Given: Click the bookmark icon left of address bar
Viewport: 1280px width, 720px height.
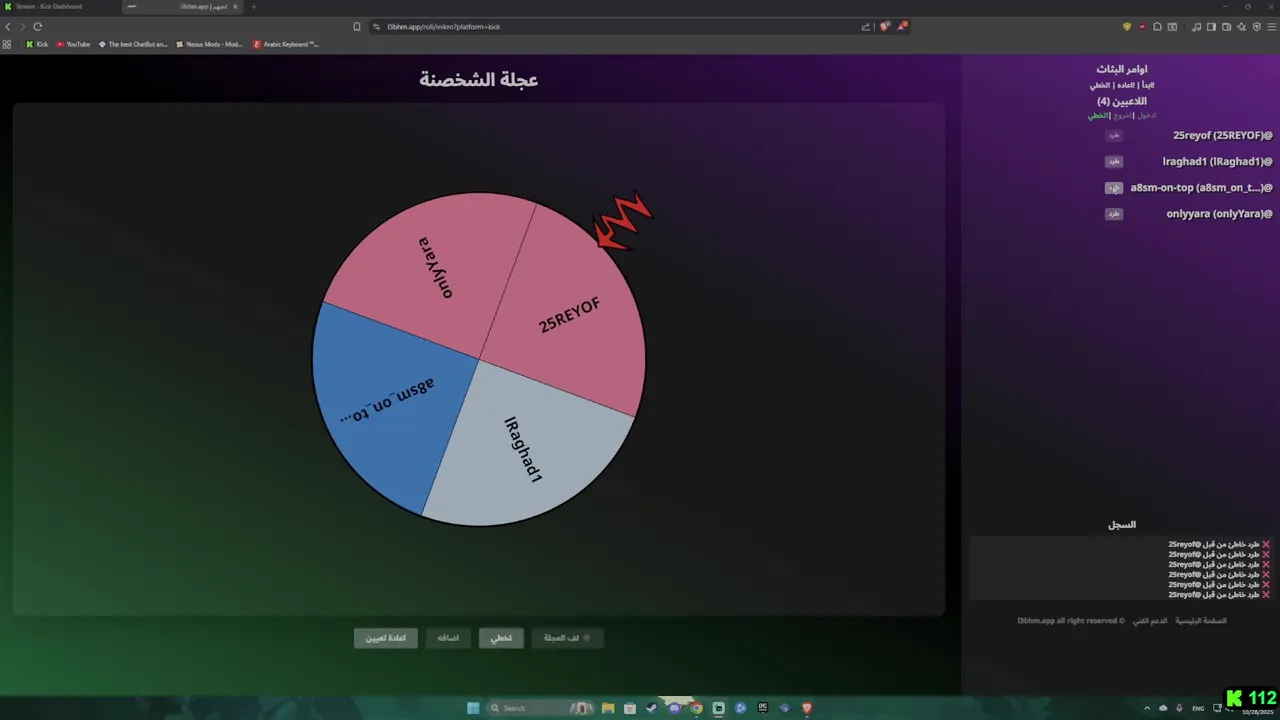Looking at the screenshot, I should click(x=357, y=27).
